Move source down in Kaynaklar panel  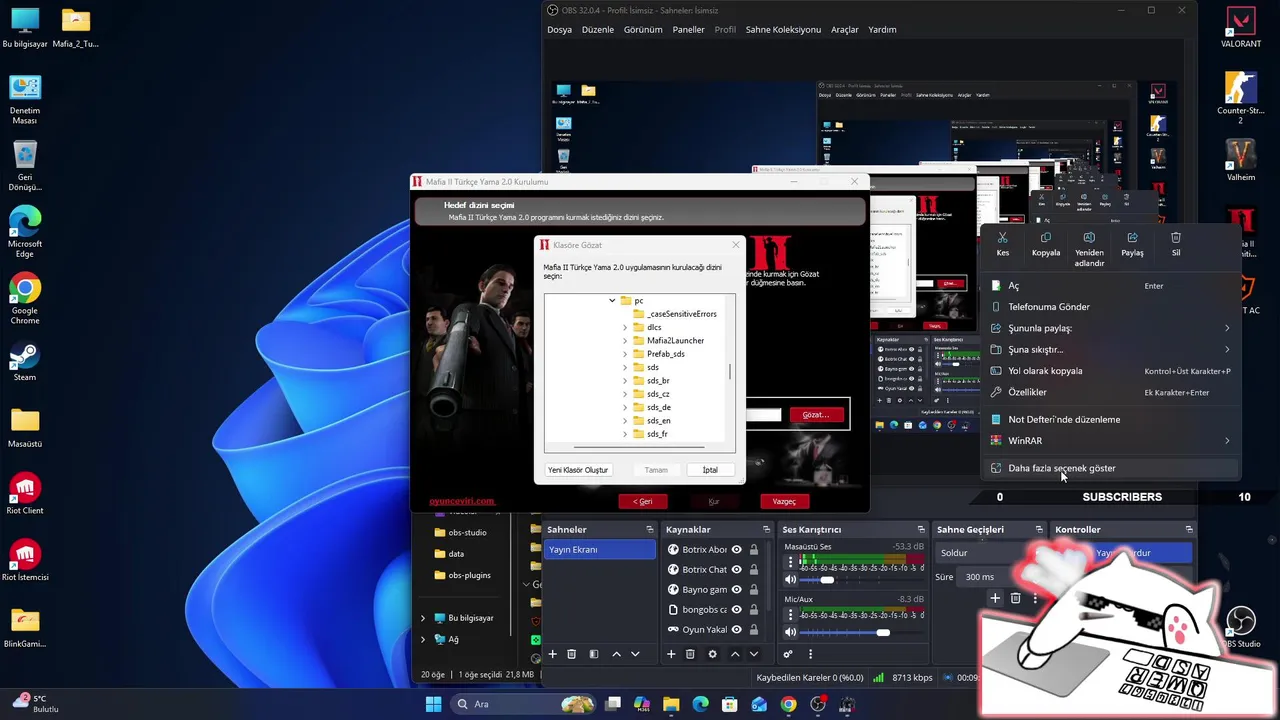754,654
